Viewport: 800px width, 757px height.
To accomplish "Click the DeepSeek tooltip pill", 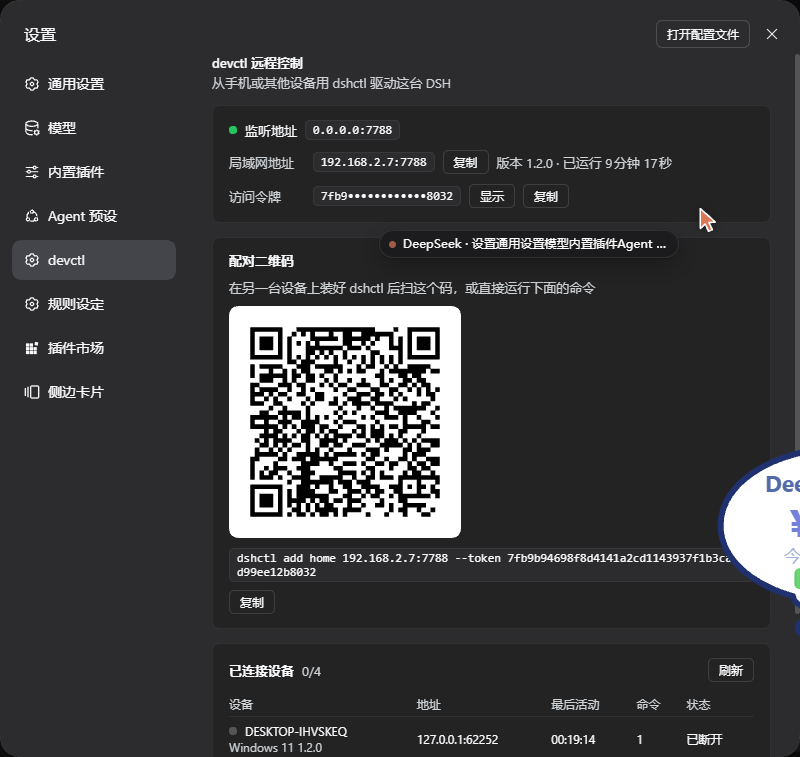I will click(x=529, y=244).
